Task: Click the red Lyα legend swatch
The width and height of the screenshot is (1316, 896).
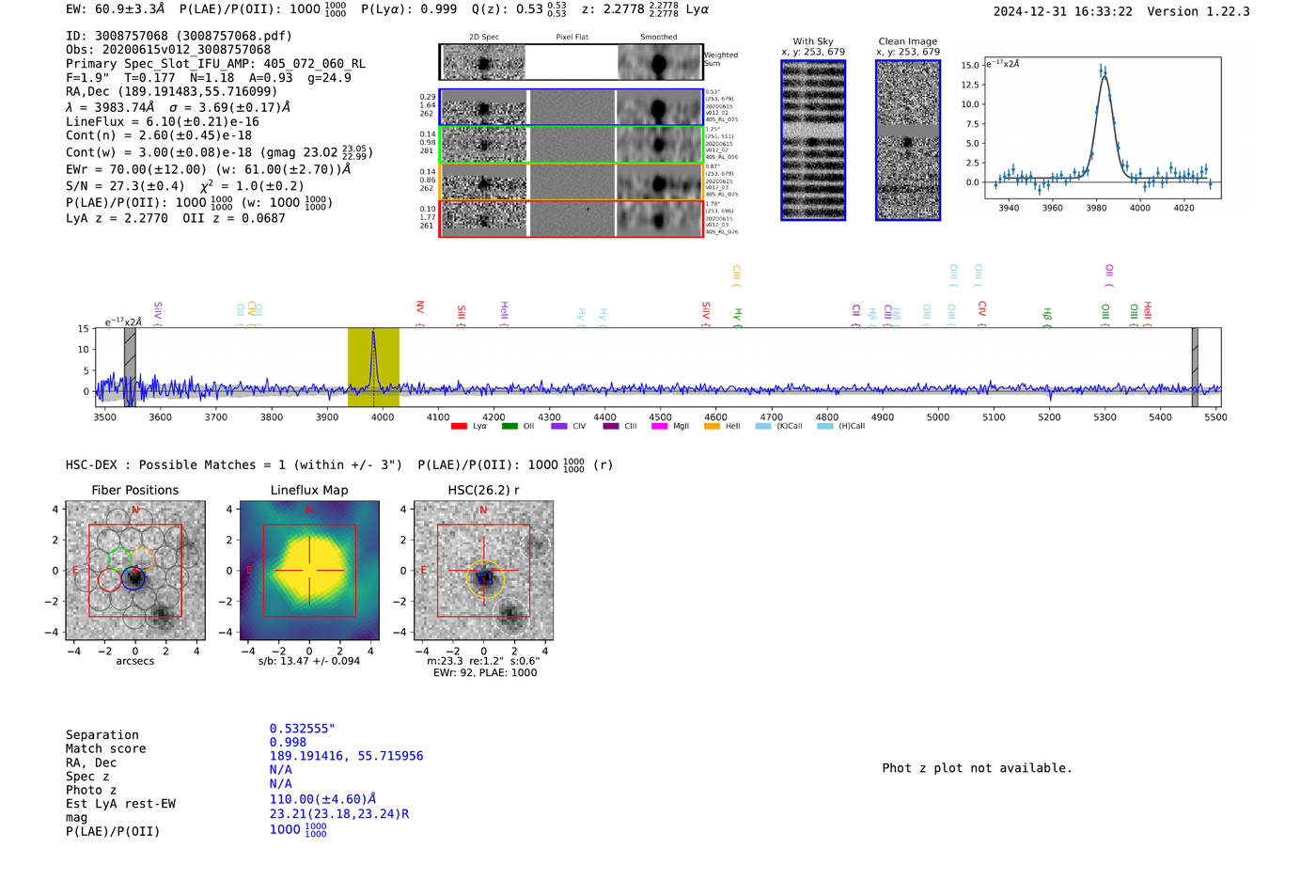Action: point(459,427)
